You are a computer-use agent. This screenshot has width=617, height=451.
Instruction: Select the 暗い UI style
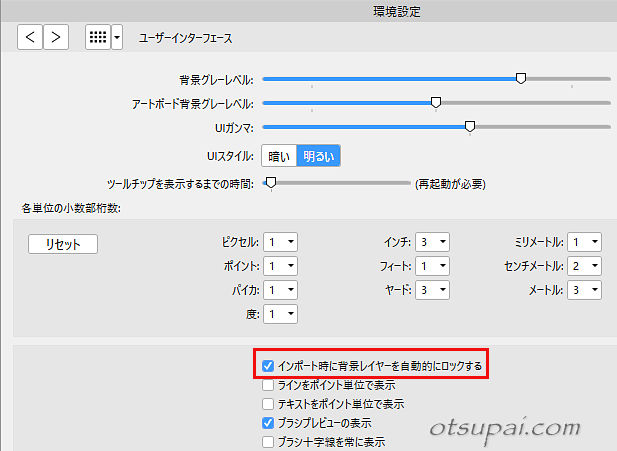pyautogui.click(x=279, y=155)
